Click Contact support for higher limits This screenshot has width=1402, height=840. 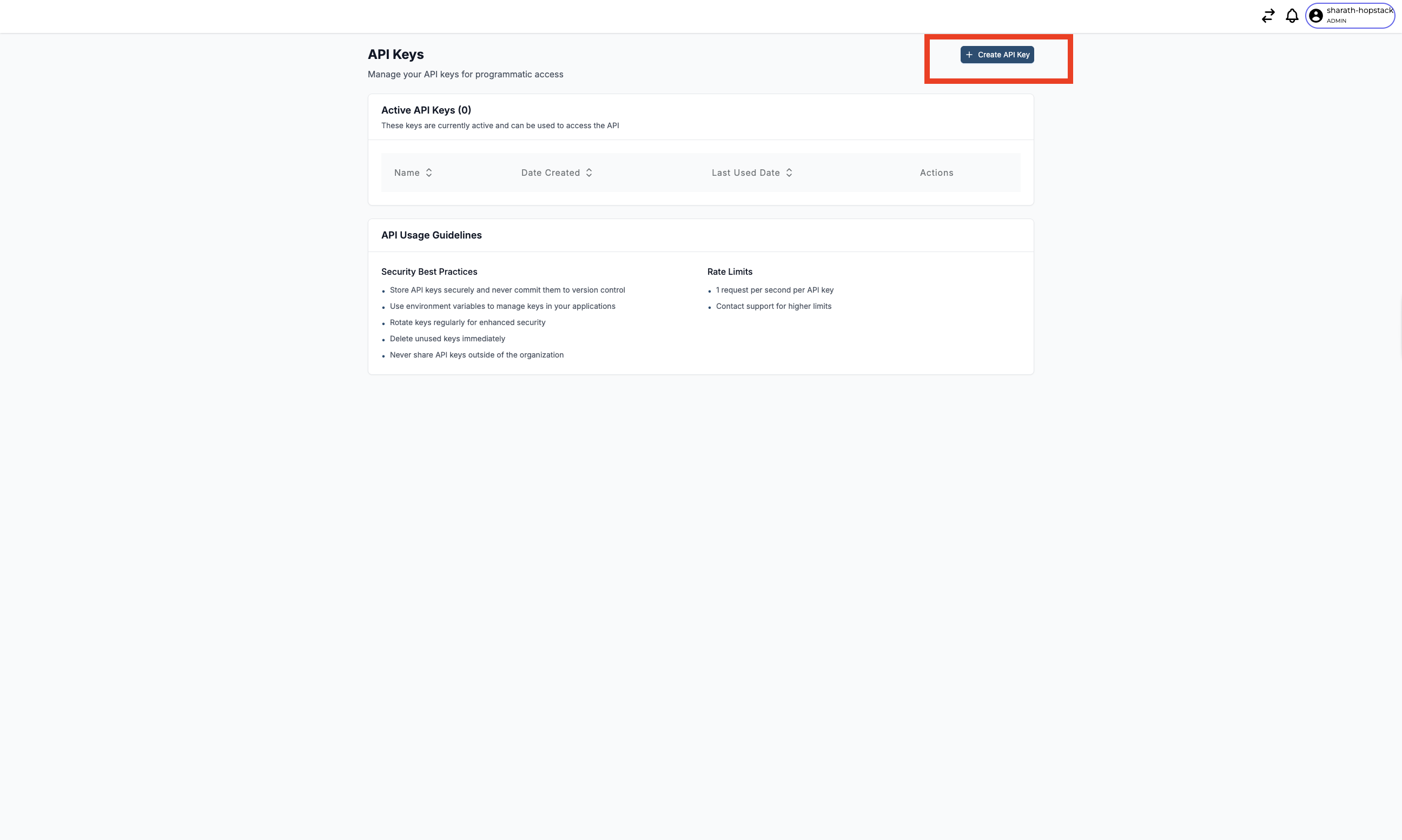(773, 306)
